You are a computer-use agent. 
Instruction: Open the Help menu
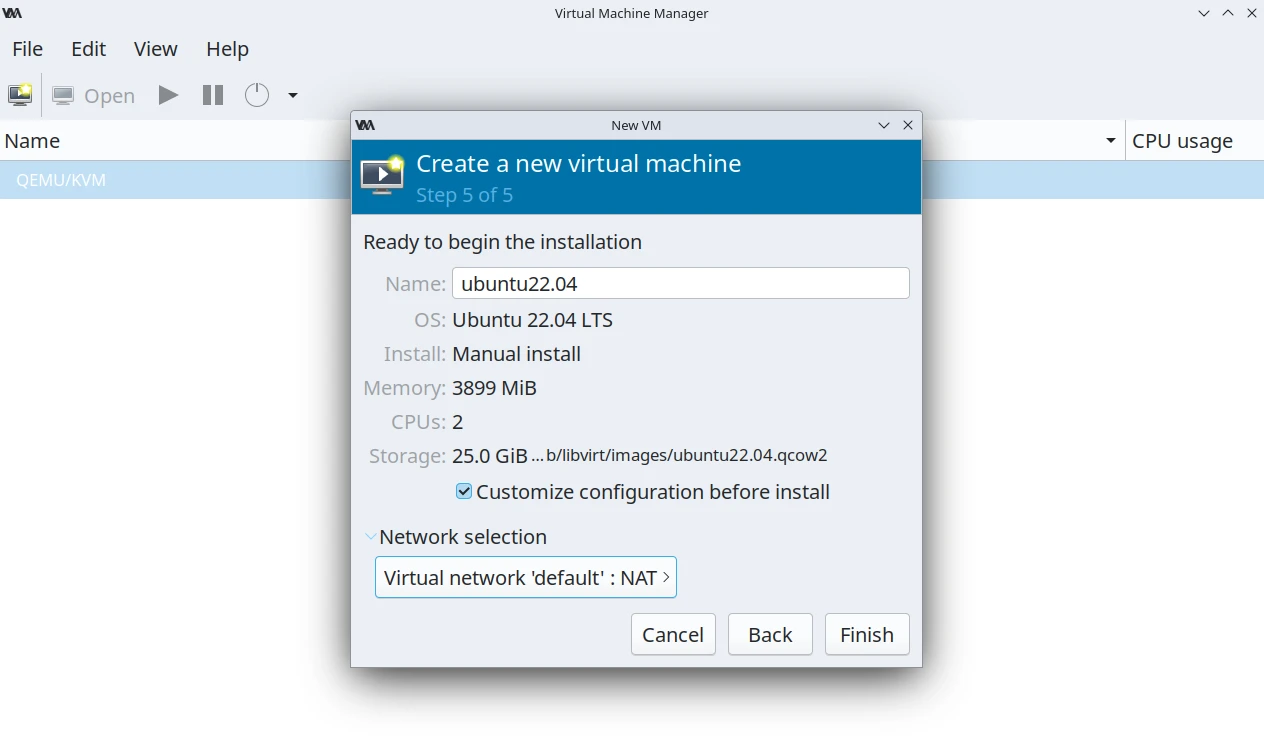point(228,49)
